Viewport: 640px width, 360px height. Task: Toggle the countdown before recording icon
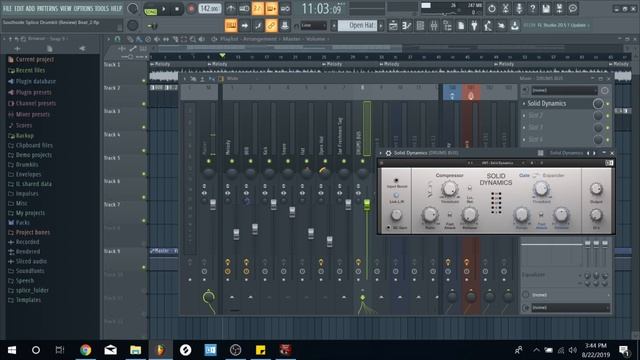click(x=258, y=9)
